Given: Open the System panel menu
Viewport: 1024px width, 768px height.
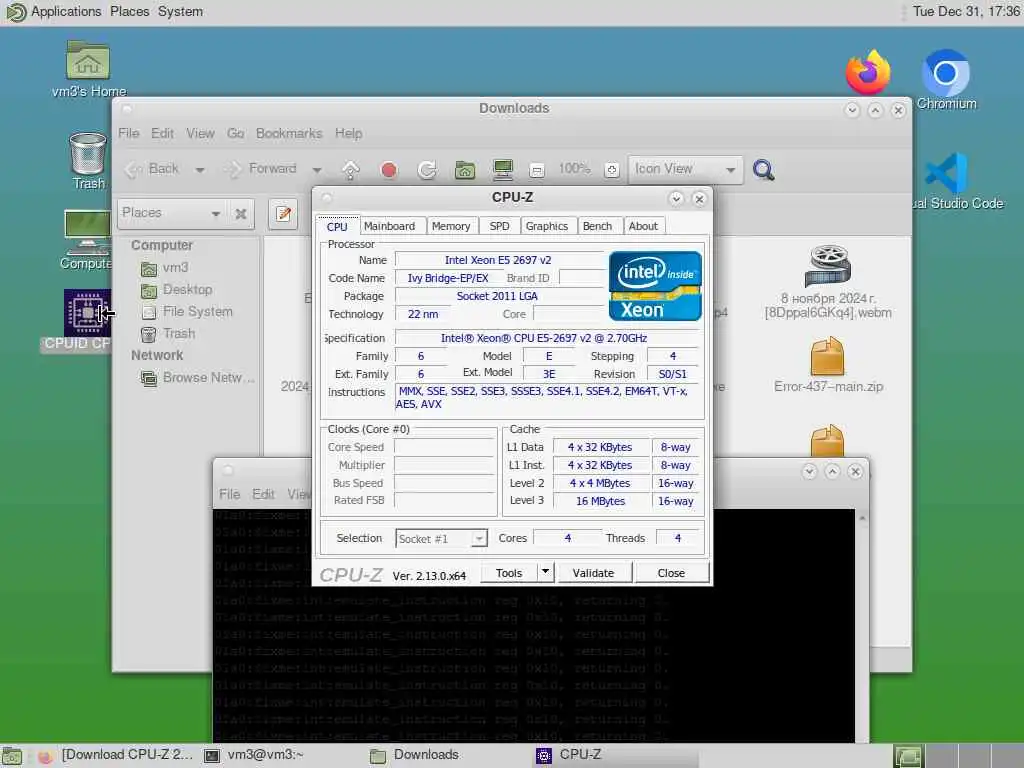Looking at the screenshot, I should click(x=180, y=12).
